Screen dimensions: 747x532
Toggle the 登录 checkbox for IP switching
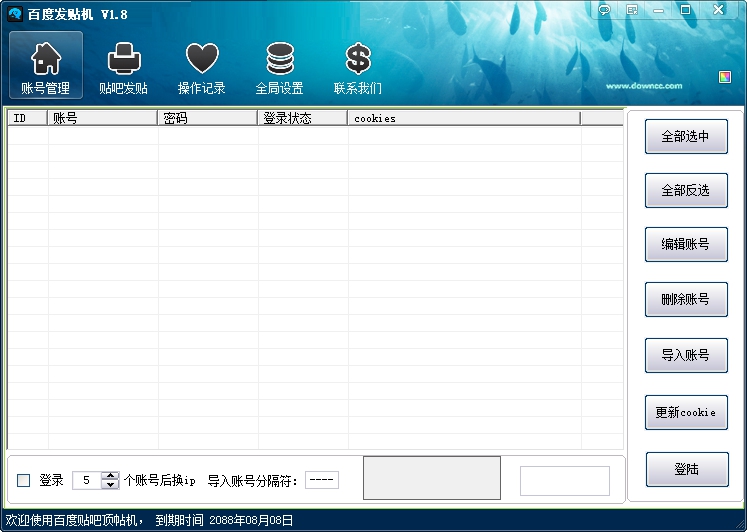[x=23, y=480]
